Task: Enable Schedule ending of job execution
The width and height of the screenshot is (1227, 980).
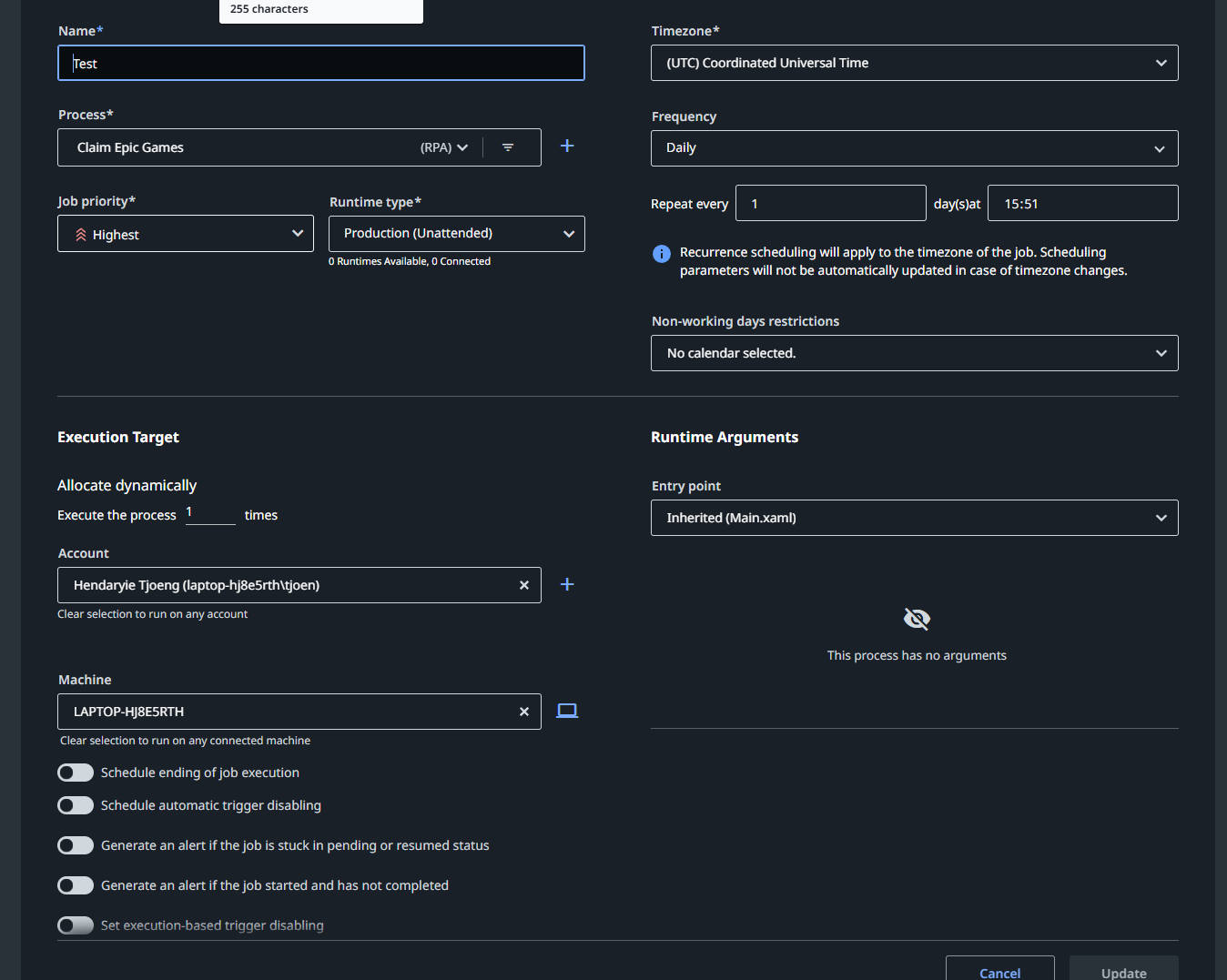Action: [x=76, y=772]
